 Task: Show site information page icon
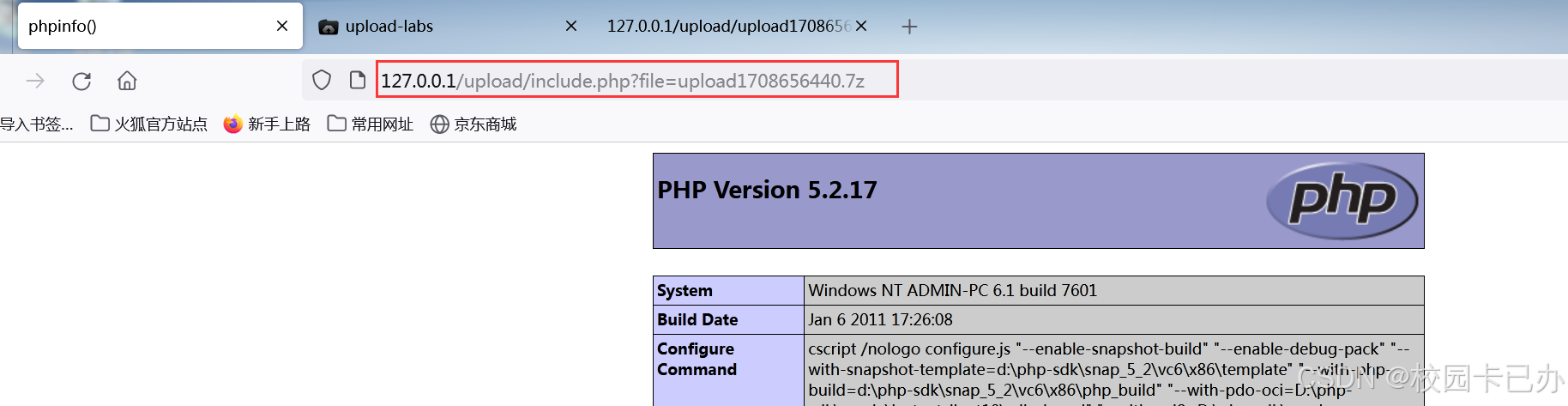pyautogui.click(x=358, y=81)
